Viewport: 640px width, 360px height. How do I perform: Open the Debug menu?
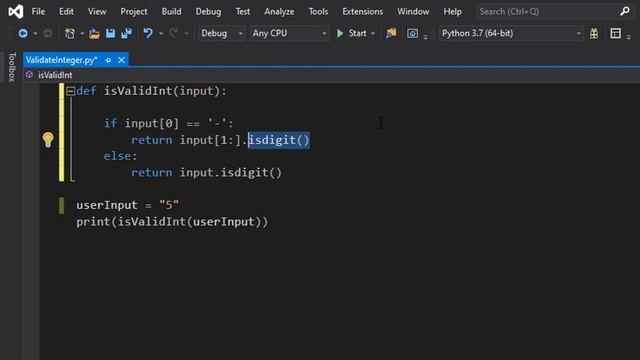208,11
